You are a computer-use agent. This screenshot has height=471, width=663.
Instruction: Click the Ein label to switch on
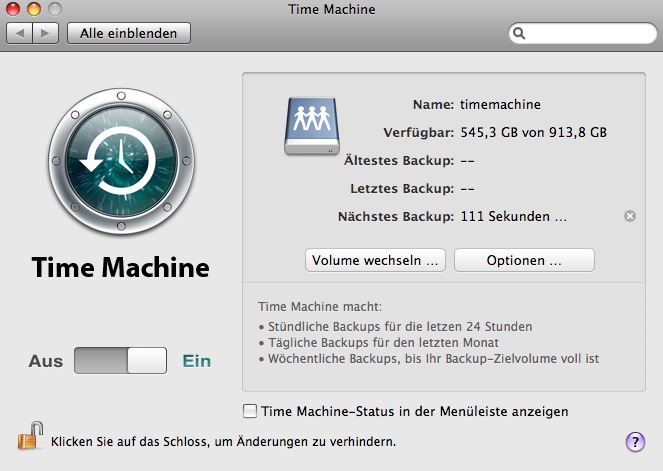(196, 361)
